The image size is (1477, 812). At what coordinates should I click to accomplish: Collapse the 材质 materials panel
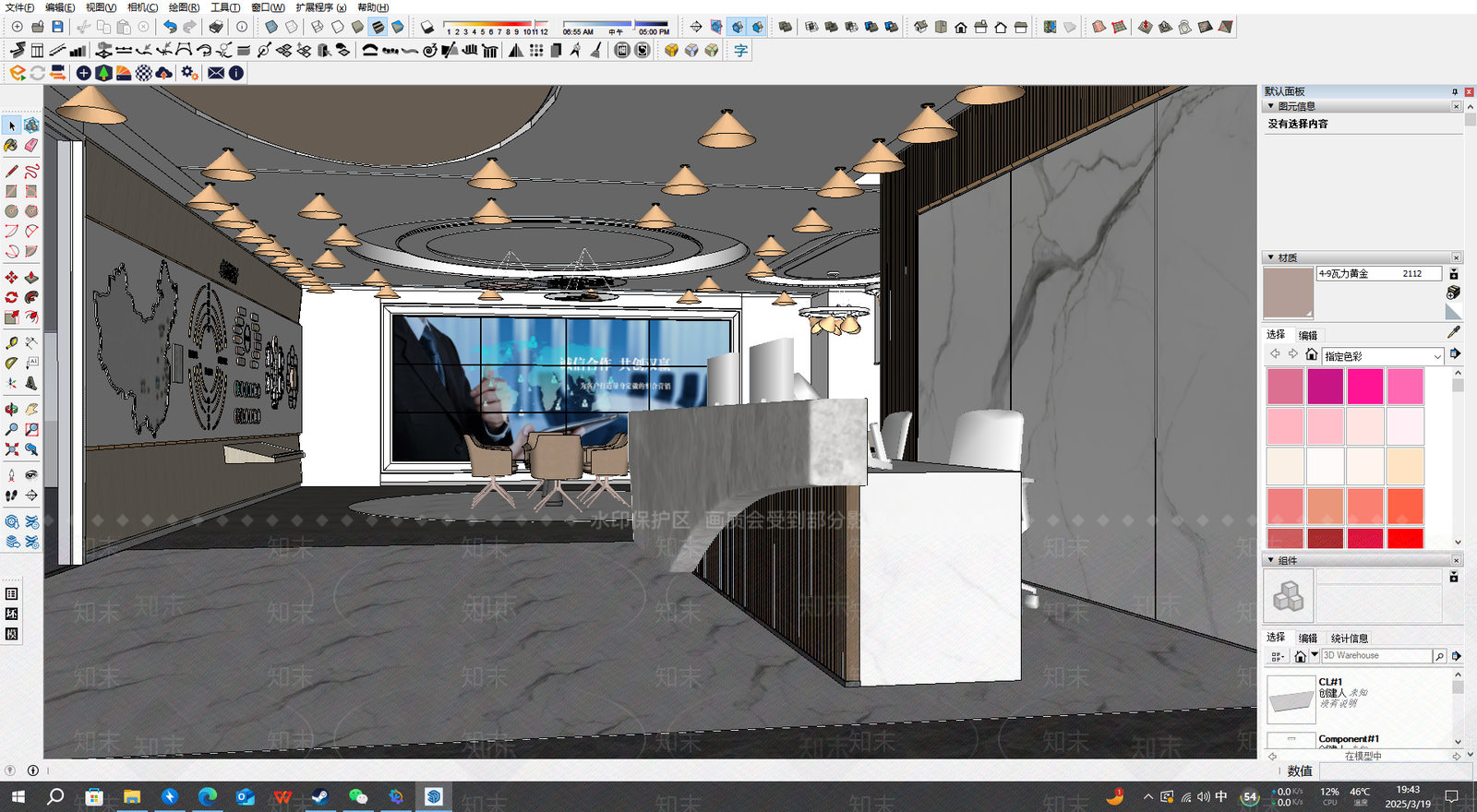(1271, 257)
